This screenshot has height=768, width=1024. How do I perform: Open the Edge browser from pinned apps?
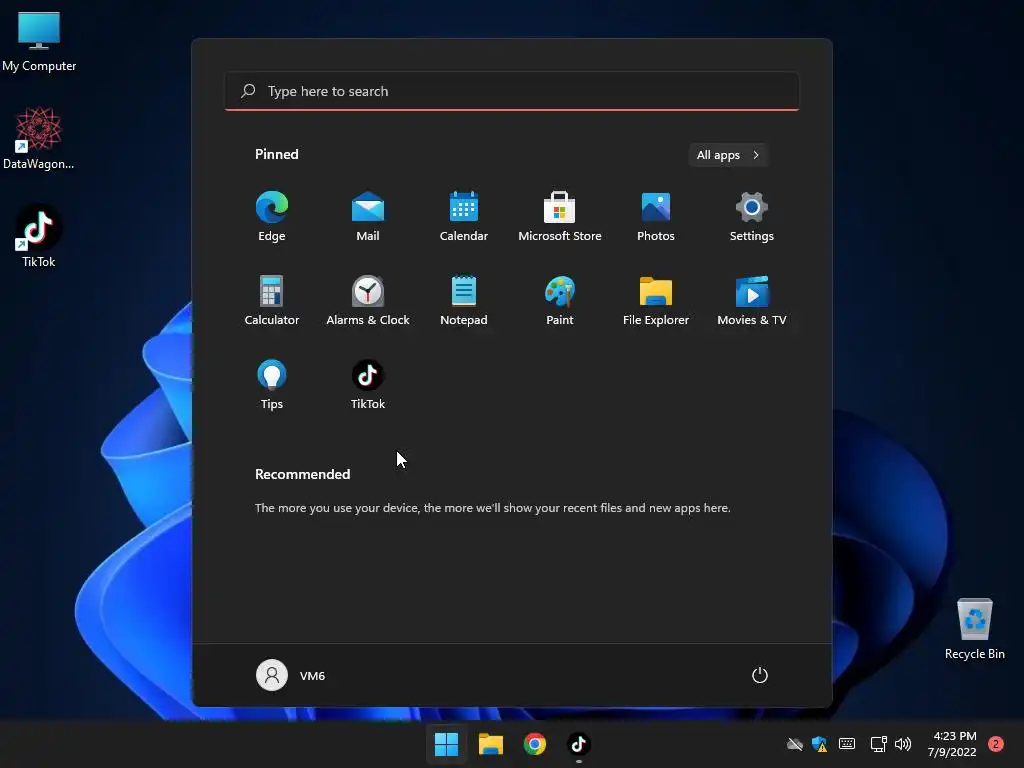click(272, 217)
